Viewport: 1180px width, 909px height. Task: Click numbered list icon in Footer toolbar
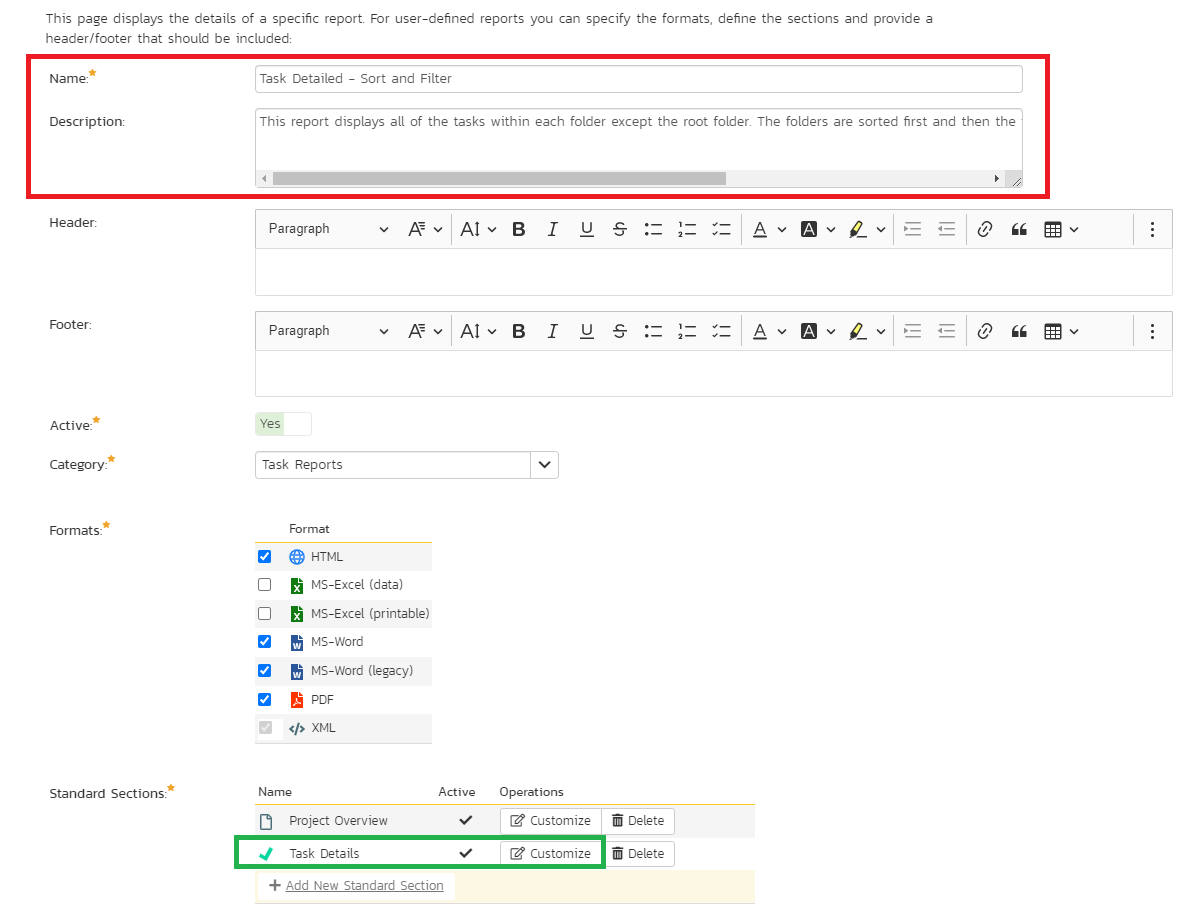687,331
